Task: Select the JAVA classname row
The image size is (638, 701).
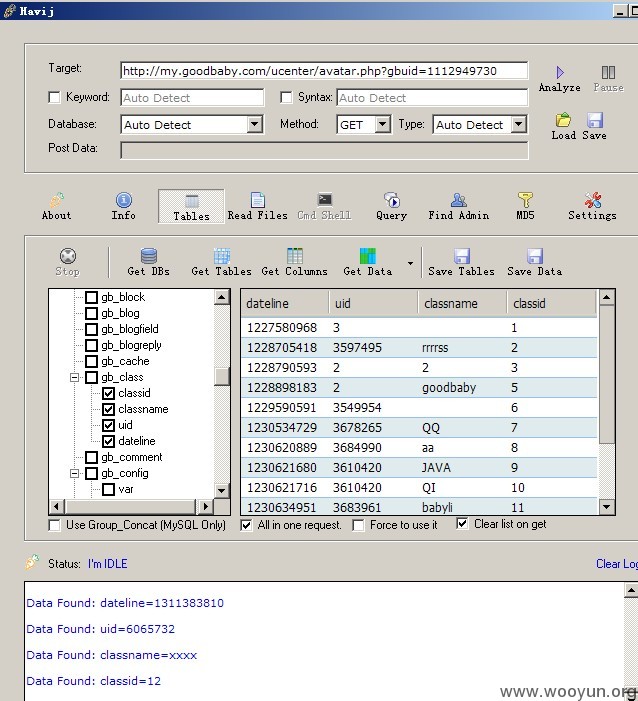Action: [x=419, y=468]
